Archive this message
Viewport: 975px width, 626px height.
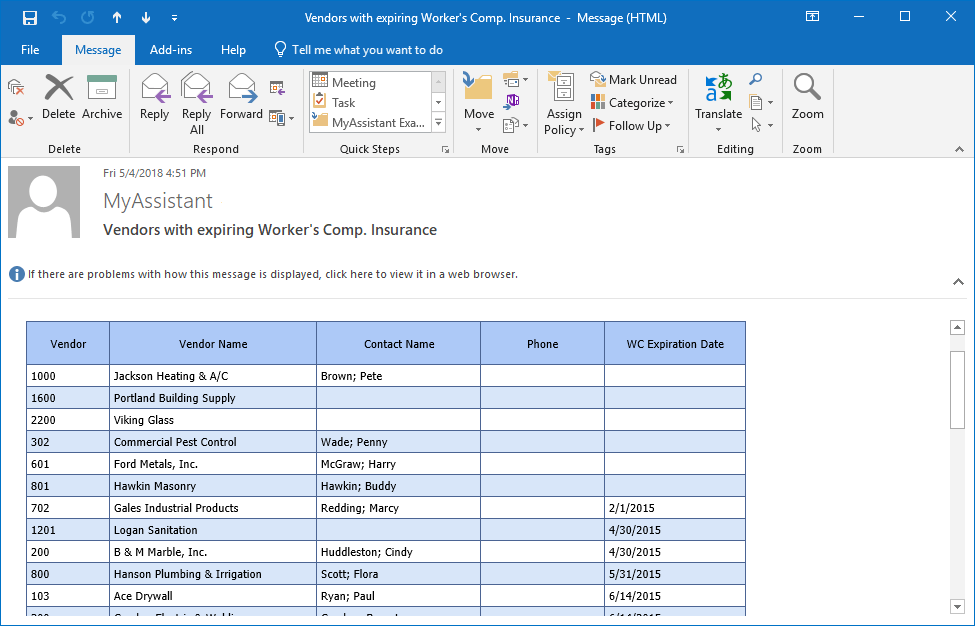coord(102,97)
